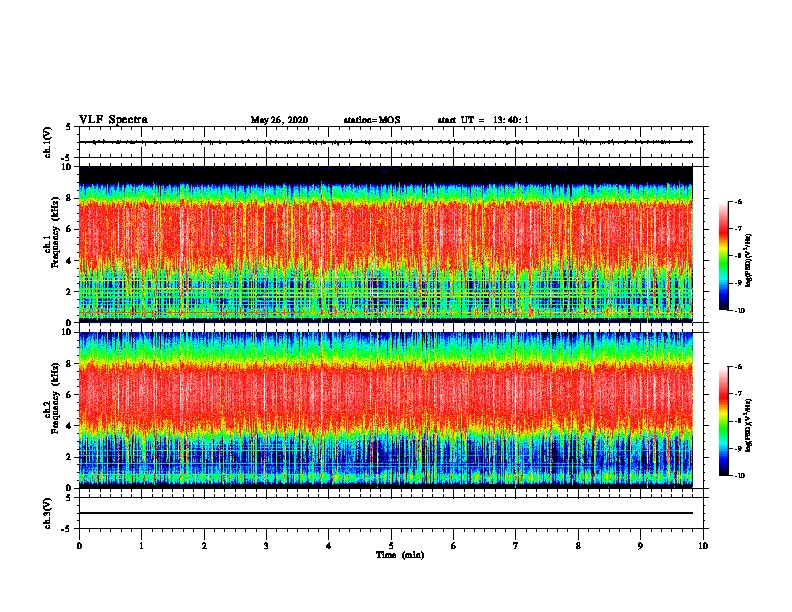
Task: Click the "VLF Spectra" title text
Action: pyautogui.click(x=113, y=120)
